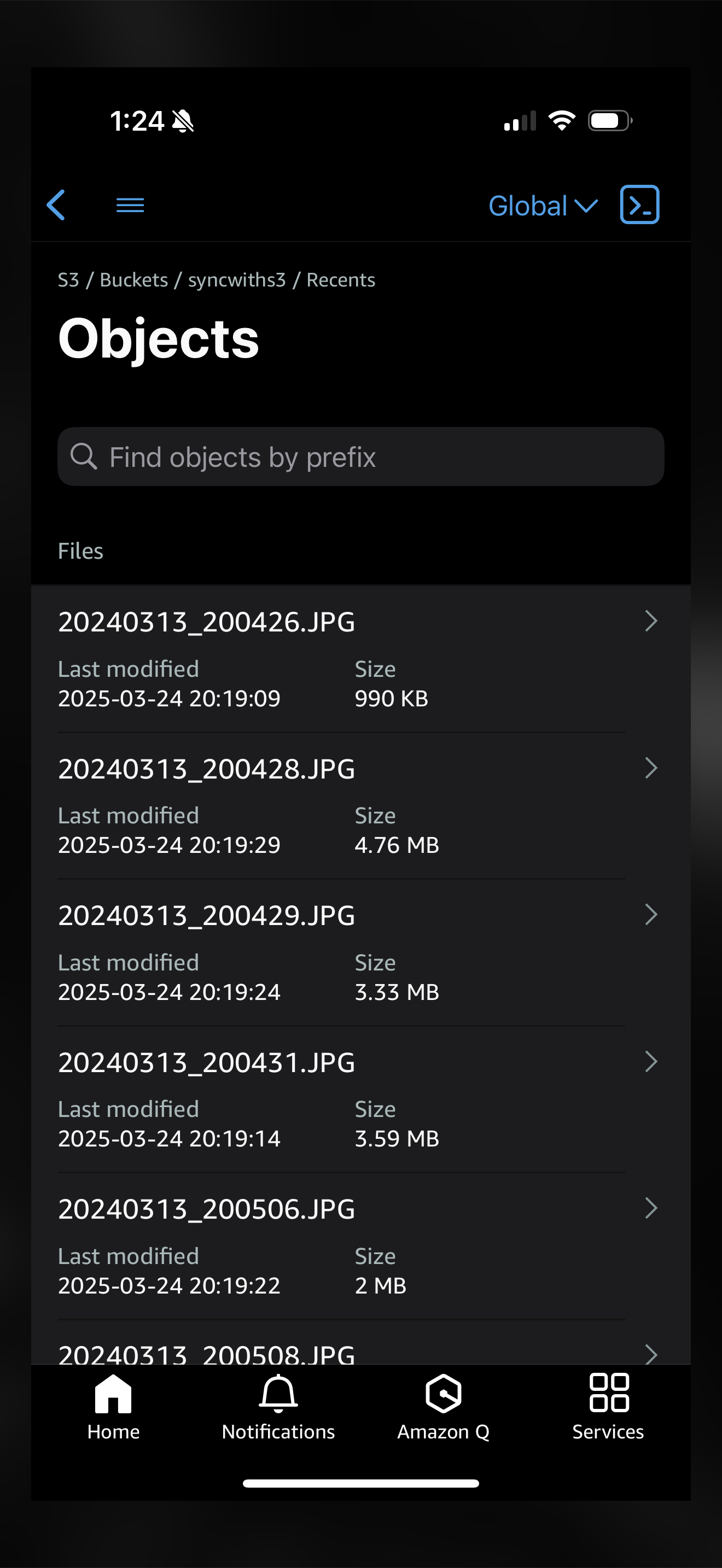Tap the Recents breadcrumb item
The width and height of the screenshot is (722, 1568).
[341, 280]
